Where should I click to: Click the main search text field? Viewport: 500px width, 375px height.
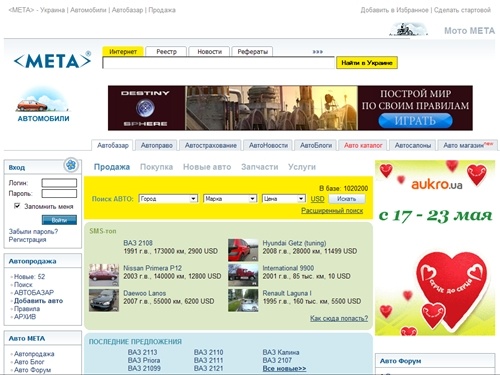pyautogui.click(x=218, y=63)
